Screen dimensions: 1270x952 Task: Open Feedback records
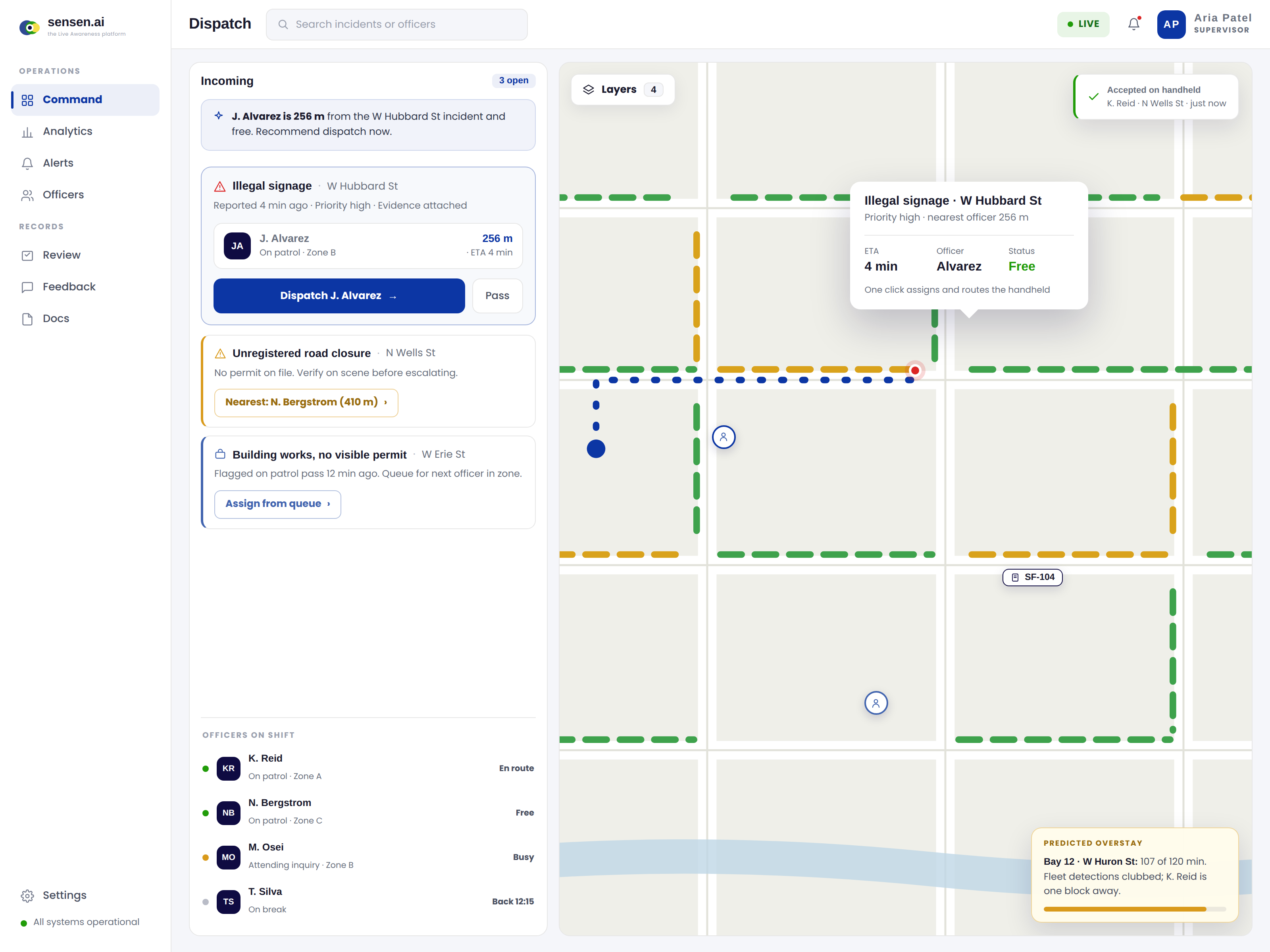coord(85,287)
